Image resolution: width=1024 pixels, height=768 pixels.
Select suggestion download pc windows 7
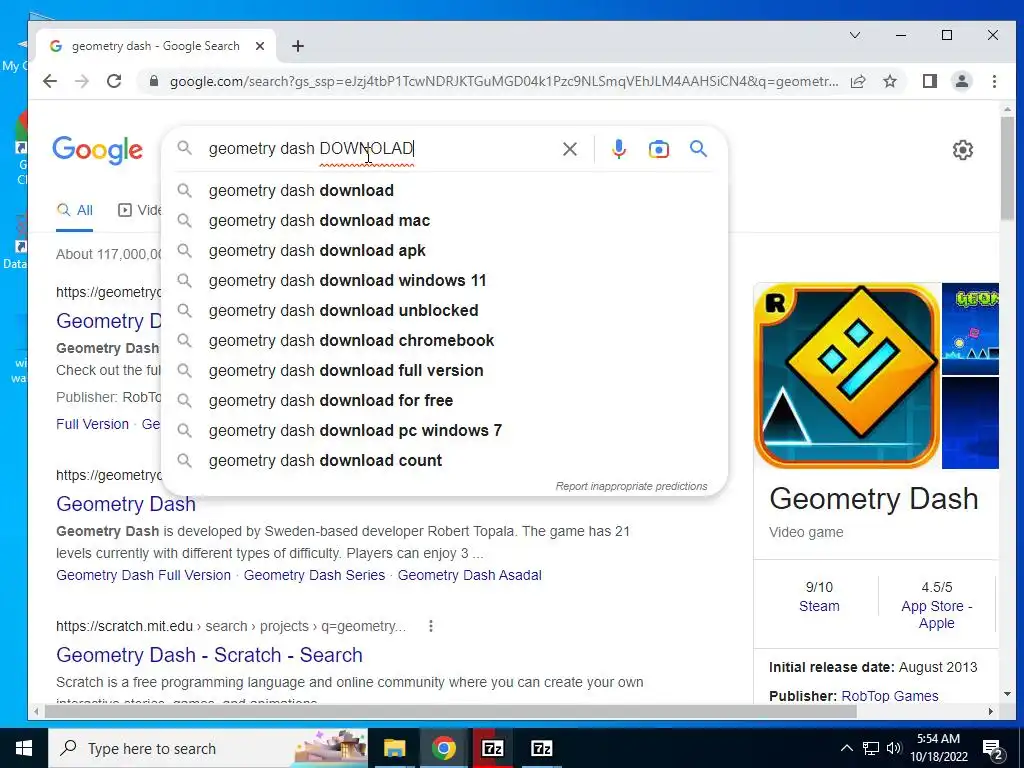[x=444, y=431]
